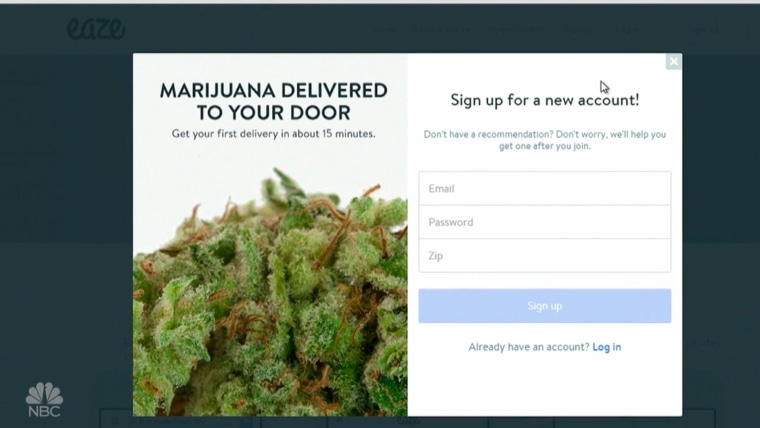Click into the Email field
The width and height of the screenshot is (760, 428).
tap(545, 188)
